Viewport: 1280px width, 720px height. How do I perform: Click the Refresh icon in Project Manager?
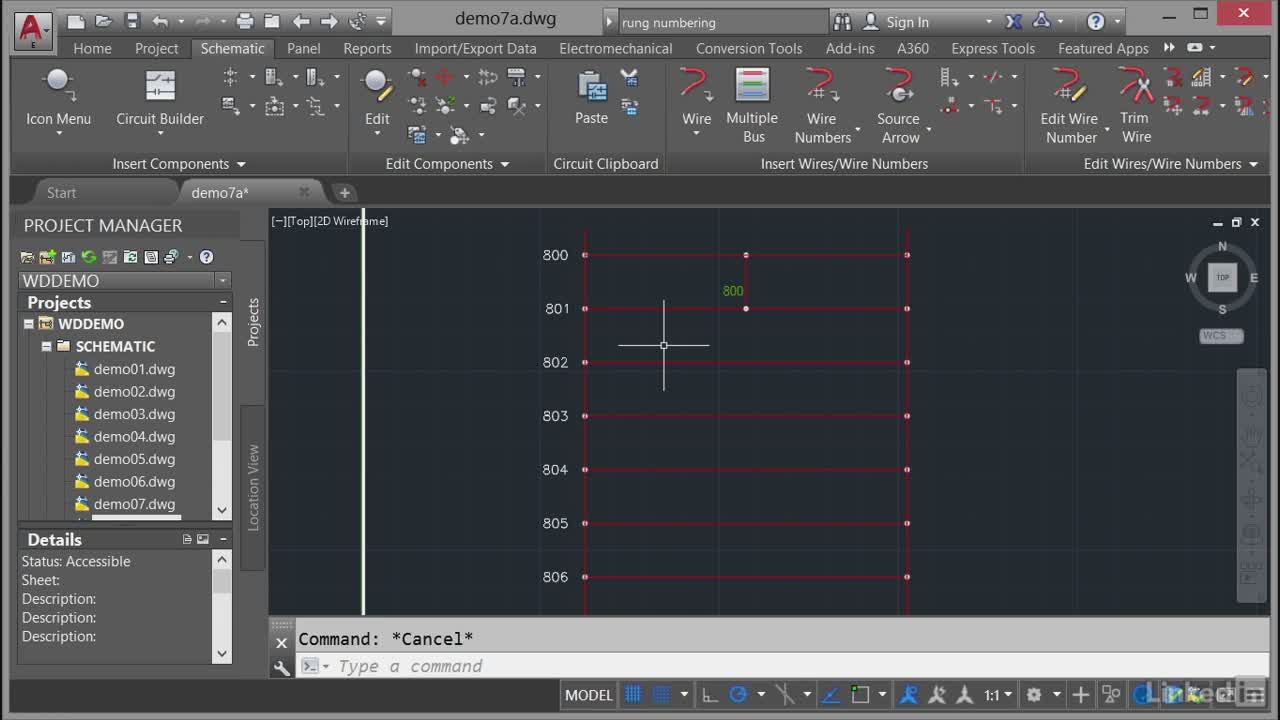89,257
